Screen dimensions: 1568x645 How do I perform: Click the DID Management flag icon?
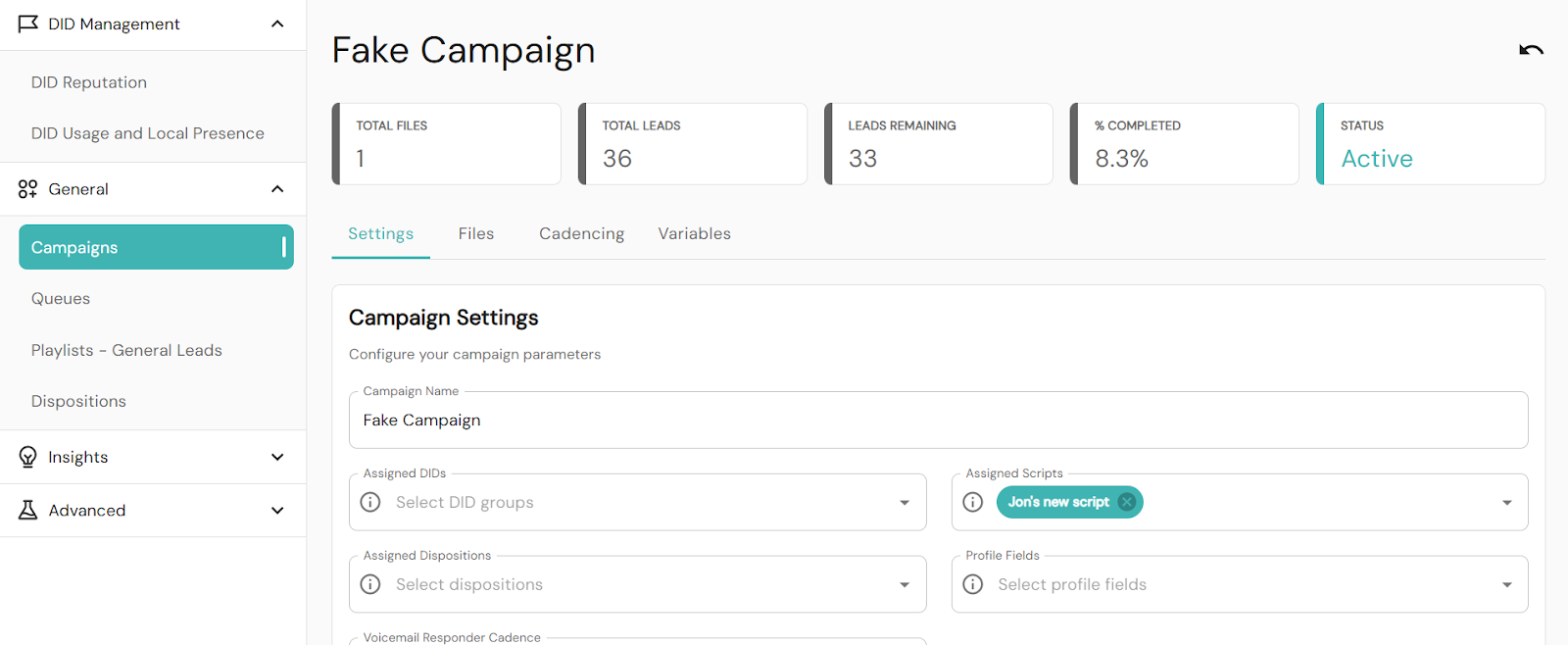[x=27, y=24]
